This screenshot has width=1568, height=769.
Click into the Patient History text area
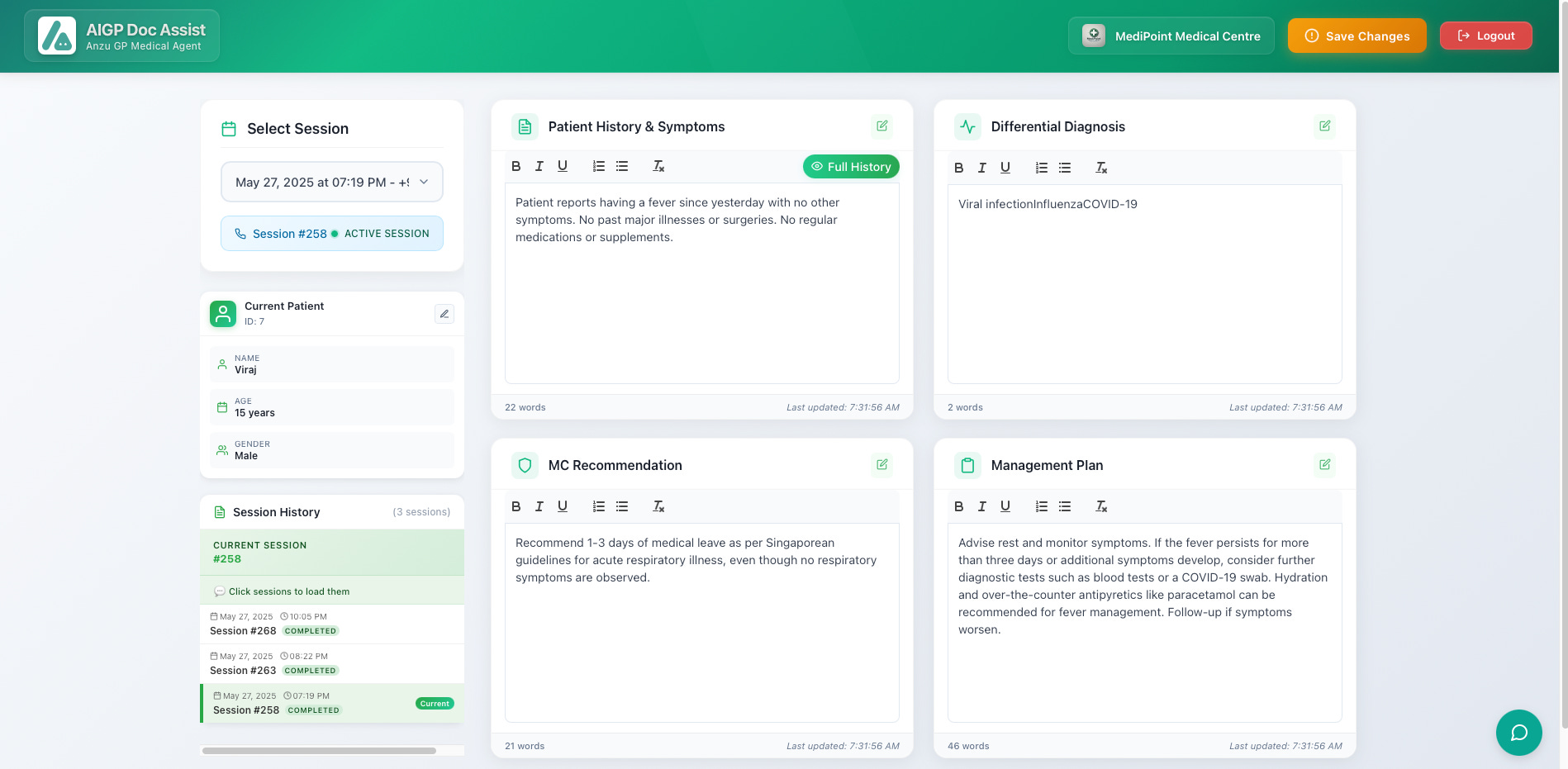[702, 283]
